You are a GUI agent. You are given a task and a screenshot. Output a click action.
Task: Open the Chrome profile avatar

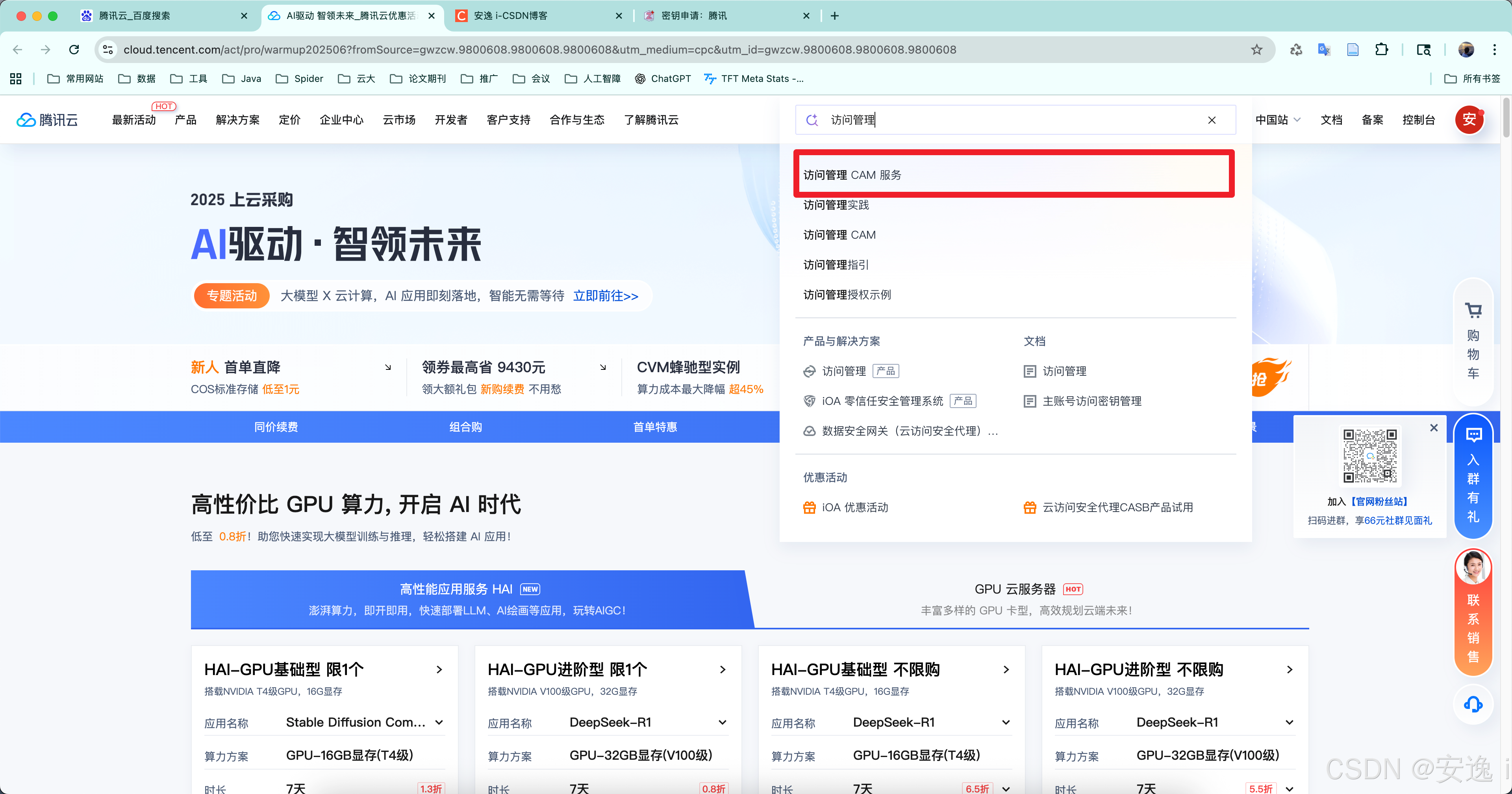pyautogui.click(x=1466, y=49)
